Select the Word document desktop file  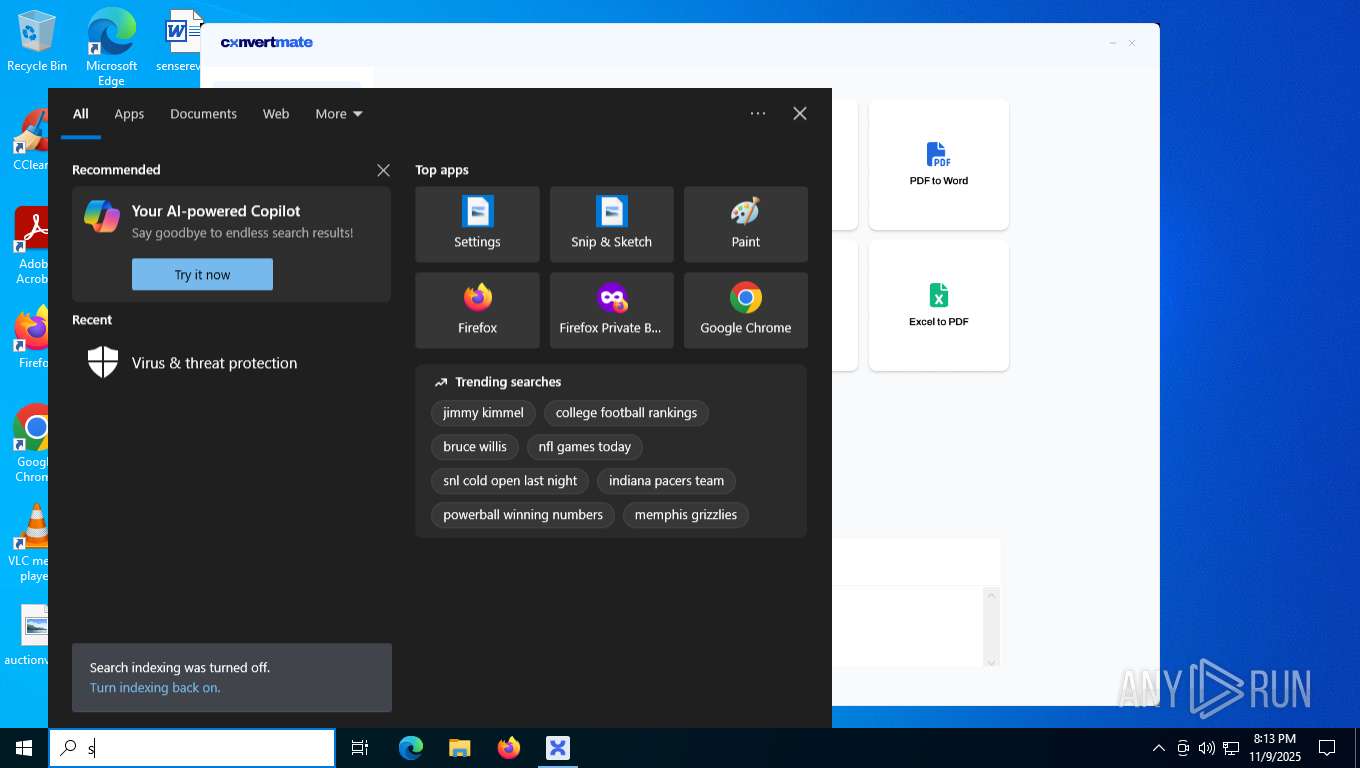coord(180,40)
